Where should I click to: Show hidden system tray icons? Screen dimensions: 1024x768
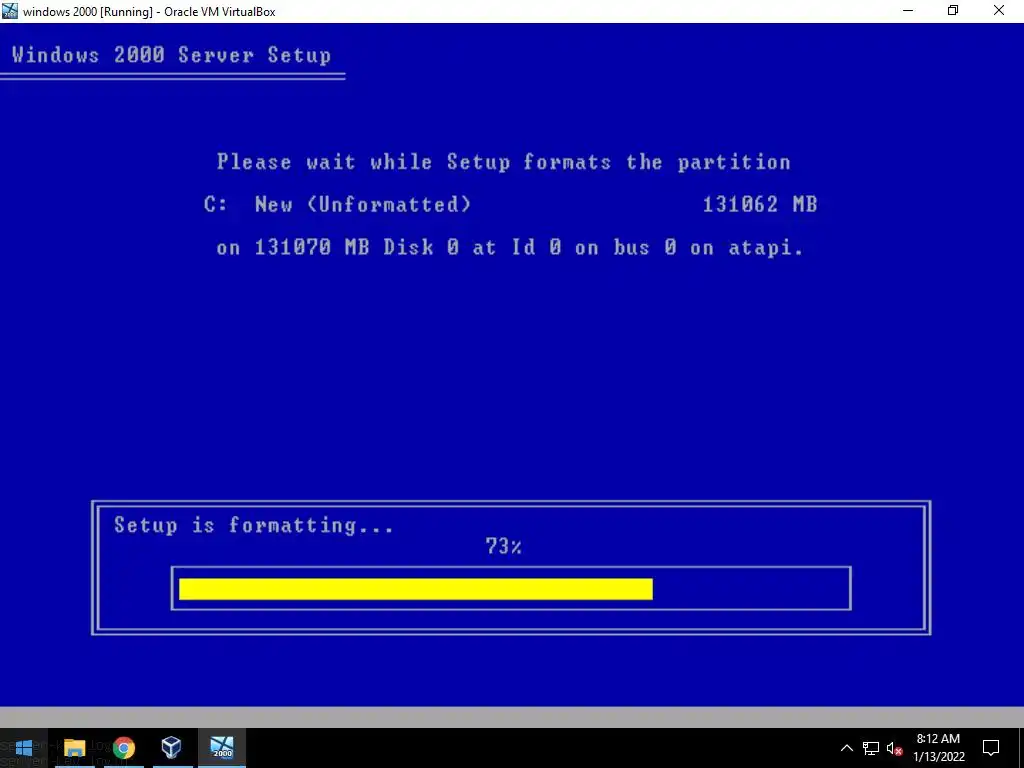tap(846, 748)
